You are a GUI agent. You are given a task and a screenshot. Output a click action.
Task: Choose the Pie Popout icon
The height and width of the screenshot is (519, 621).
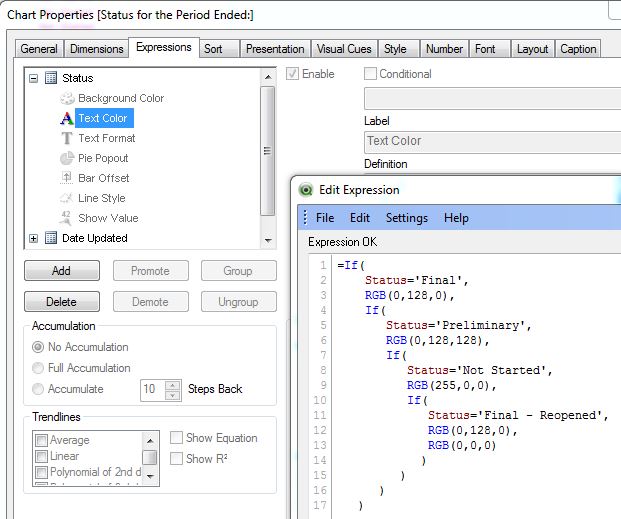[67, 158]
